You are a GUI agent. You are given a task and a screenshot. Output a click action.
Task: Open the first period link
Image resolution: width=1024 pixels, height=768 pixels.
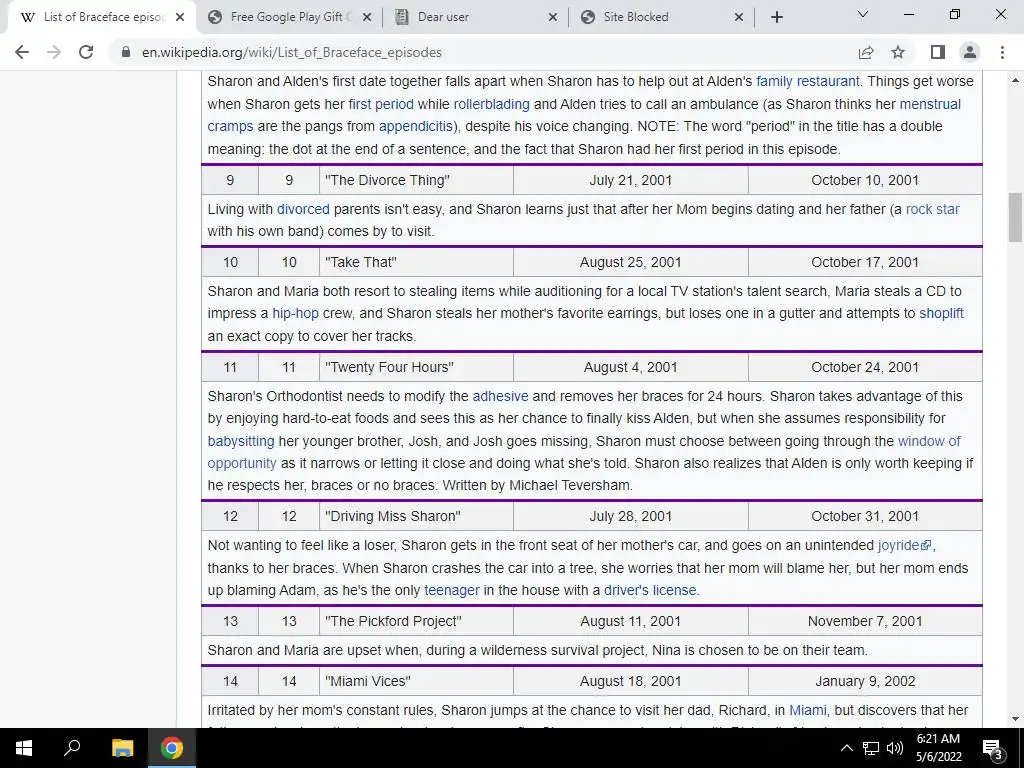[x=381, y=104]
